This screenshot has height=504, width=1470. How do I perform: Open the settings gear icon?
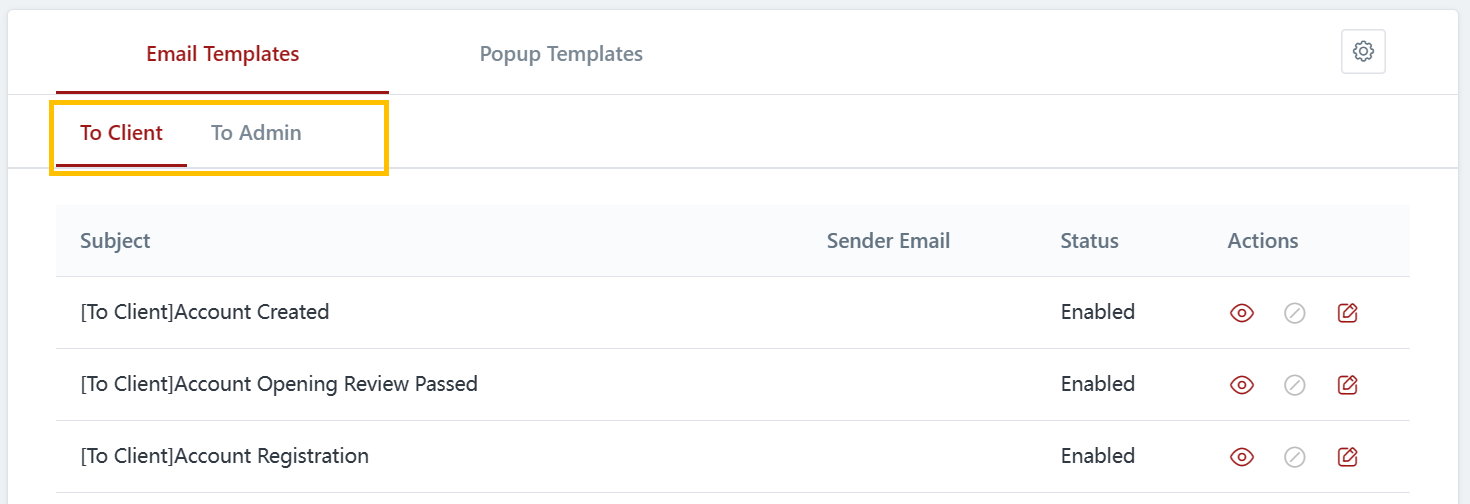click(1363, 52)
